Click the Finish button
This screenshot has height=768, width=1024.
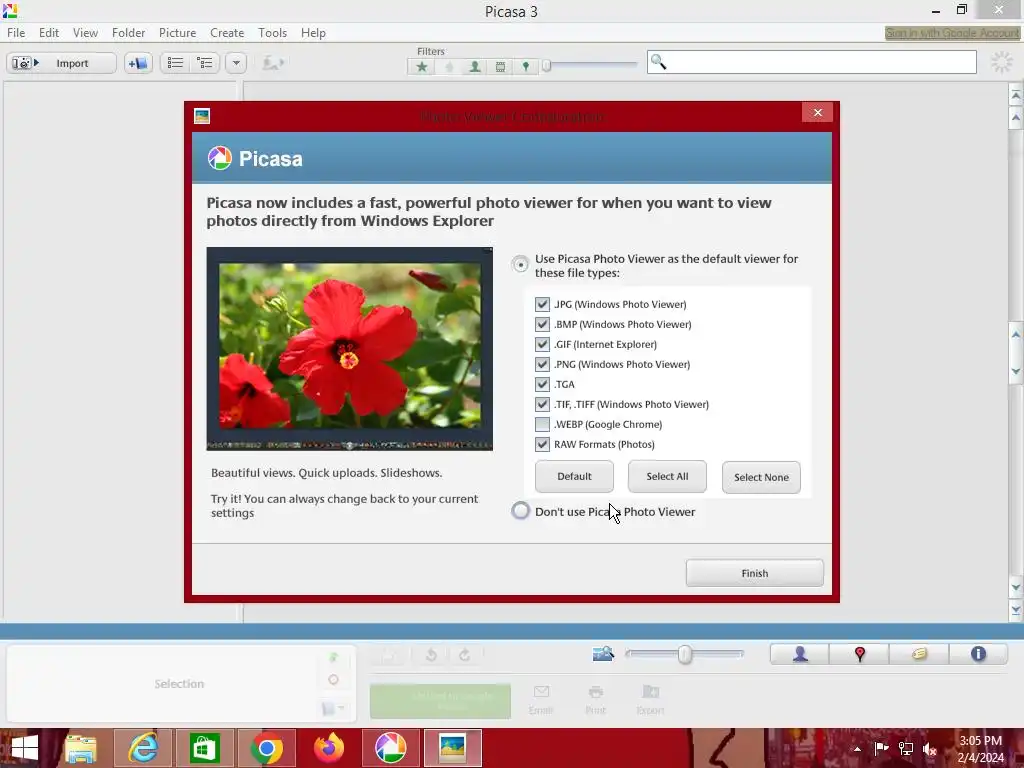pos(754,573)
